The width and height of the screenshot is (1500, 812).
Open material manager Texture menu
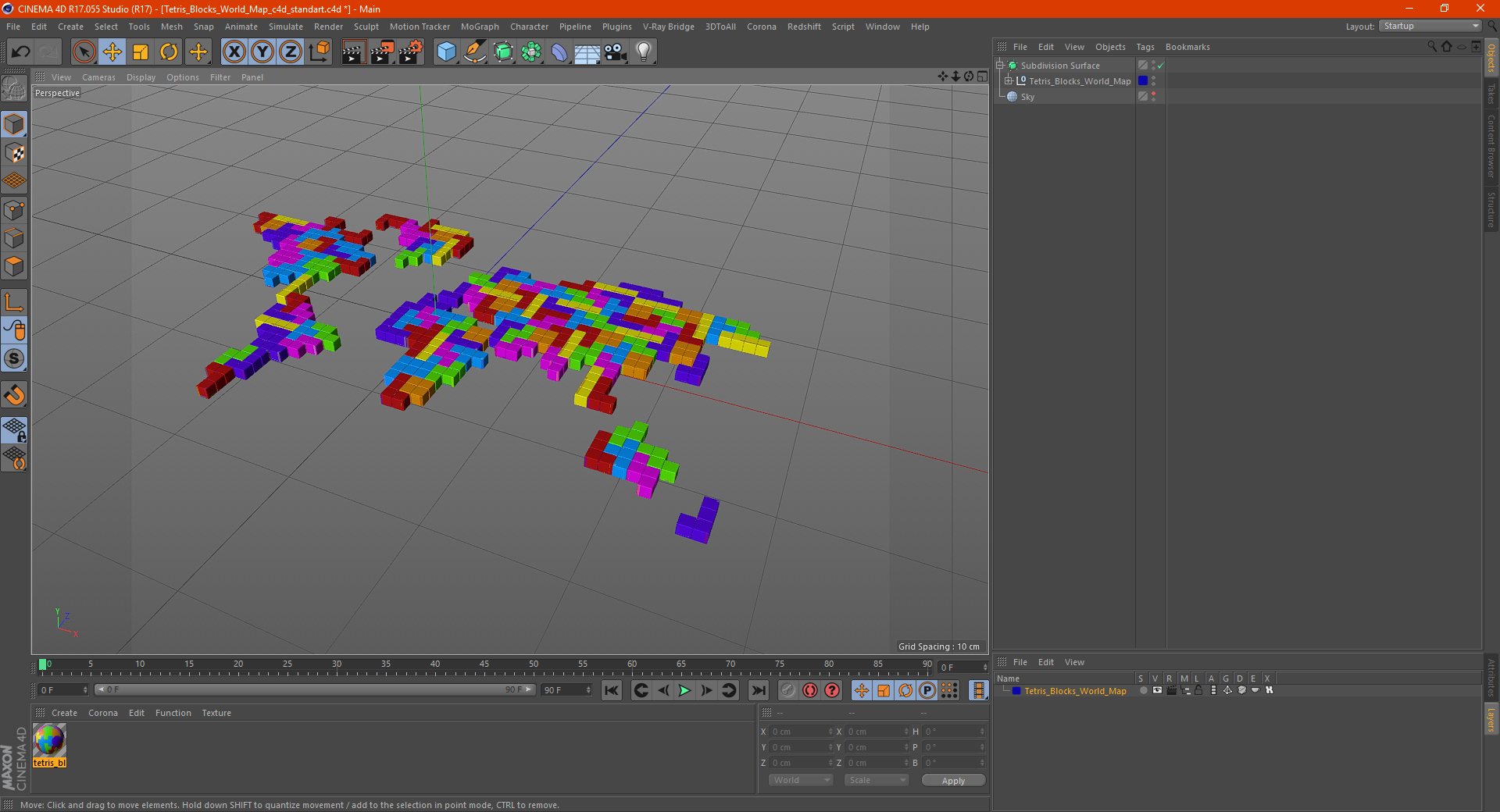tap(216, 713)
